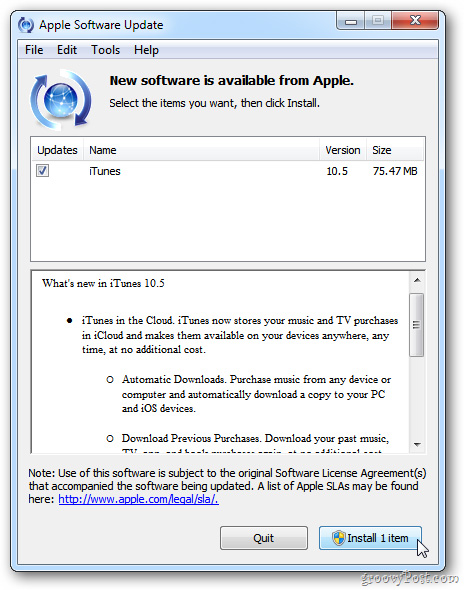This screenshot has height=590, width=464.
Task: Click 'What's new in iTunes 10.5' heading
Action: (103, 283)
